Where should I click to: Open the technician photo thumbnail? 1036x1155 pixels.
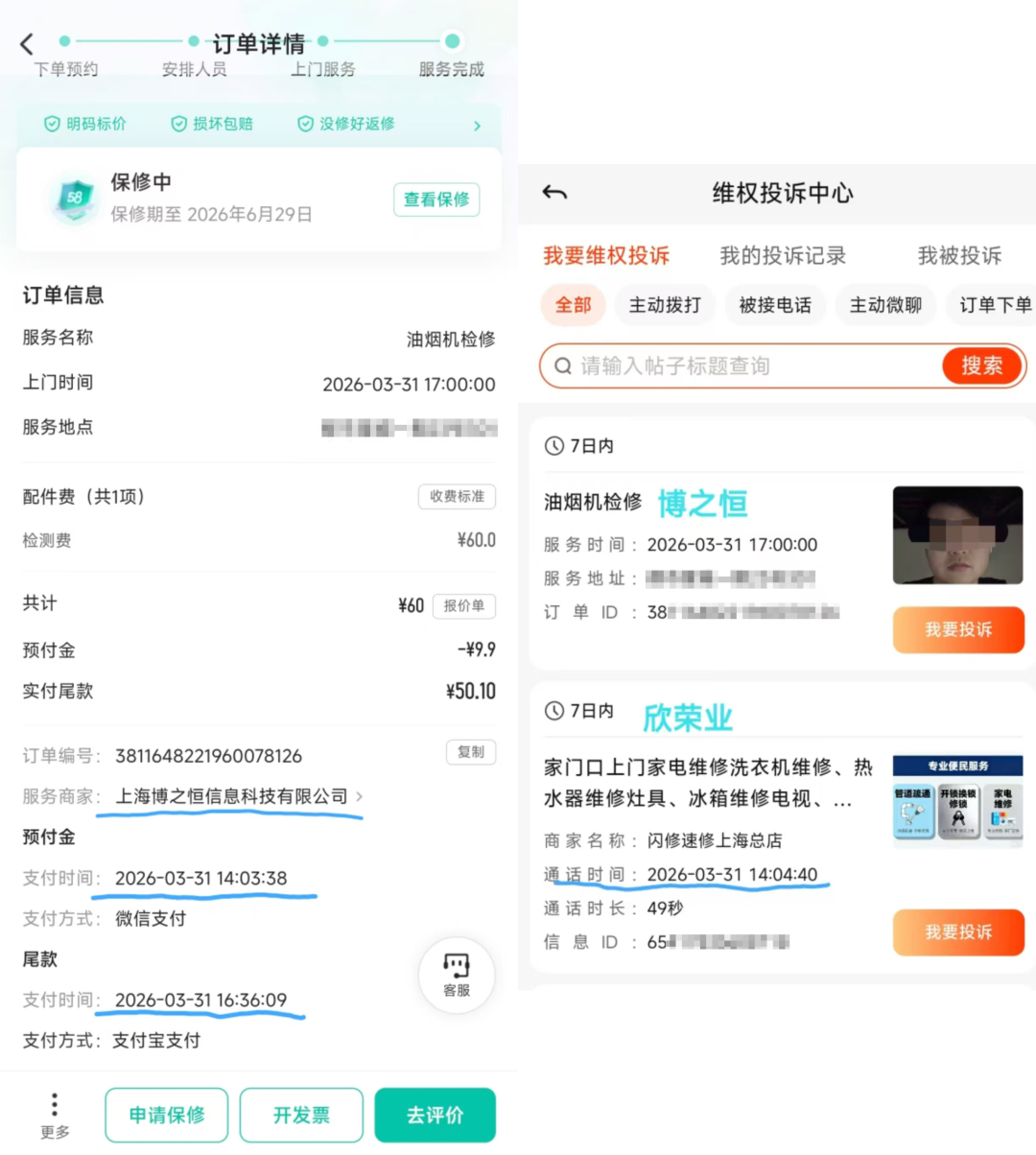tap(957, 535)
